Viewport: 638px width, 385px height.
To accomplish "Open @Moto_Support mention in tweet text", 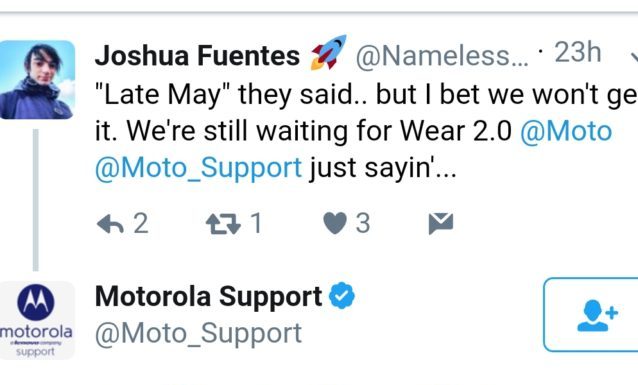I will tap(198, 168).
